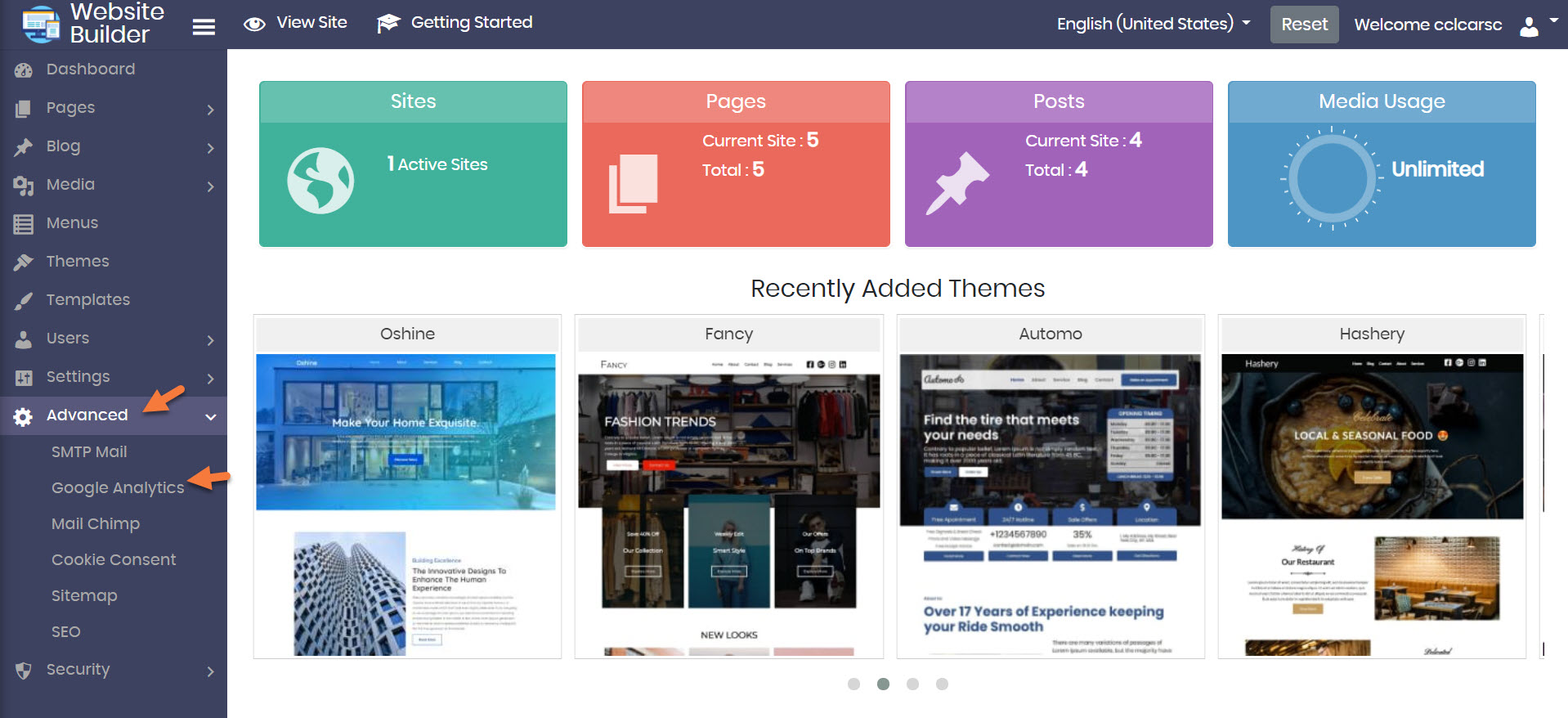Click the graduation cap Getting Started icon
Image resolution: width=1568 pixels, height=718 pixels.
pyautogui.click(x=388, y=24)
